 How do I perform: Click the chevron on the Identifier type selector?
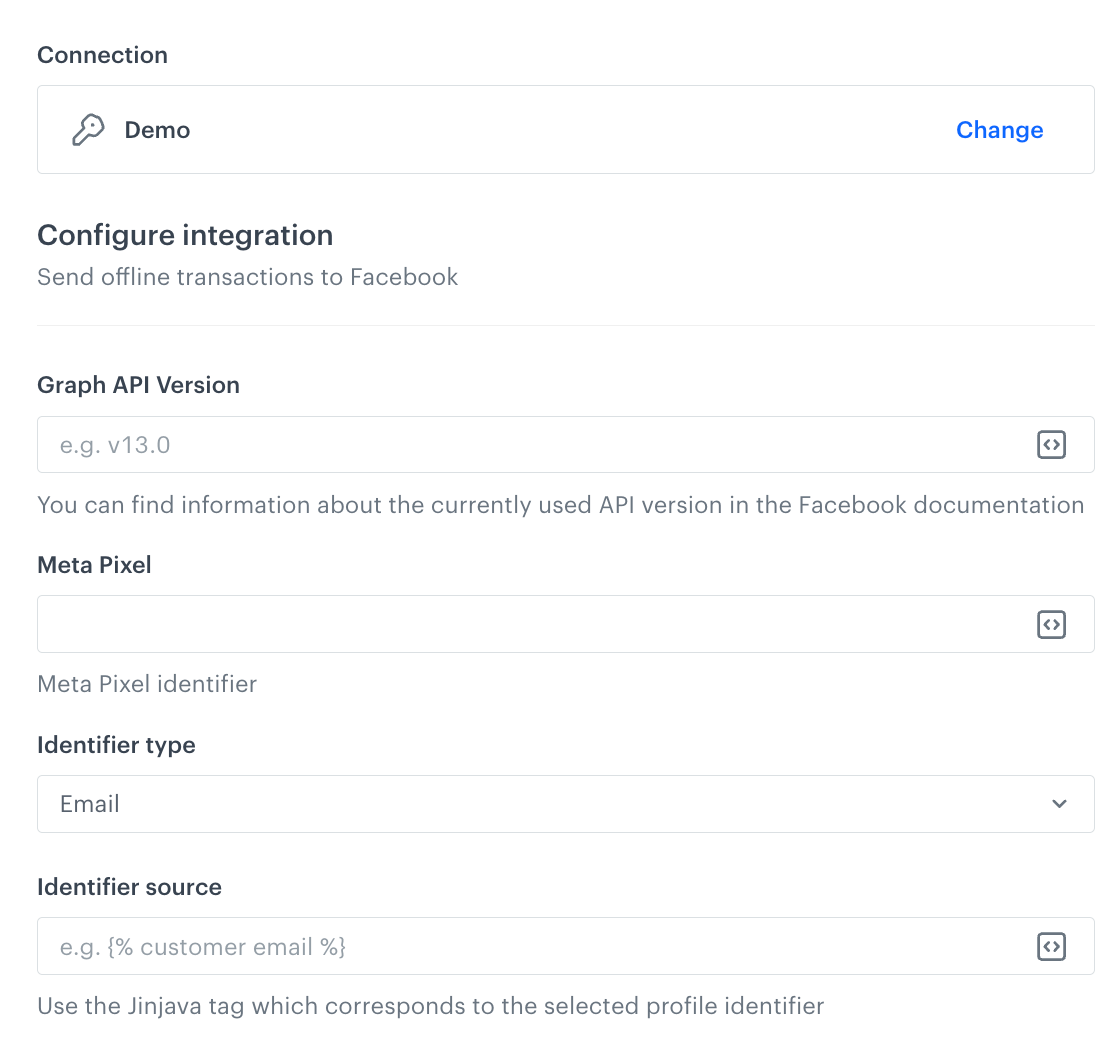pyautogui.click(x=1058, y=804)
